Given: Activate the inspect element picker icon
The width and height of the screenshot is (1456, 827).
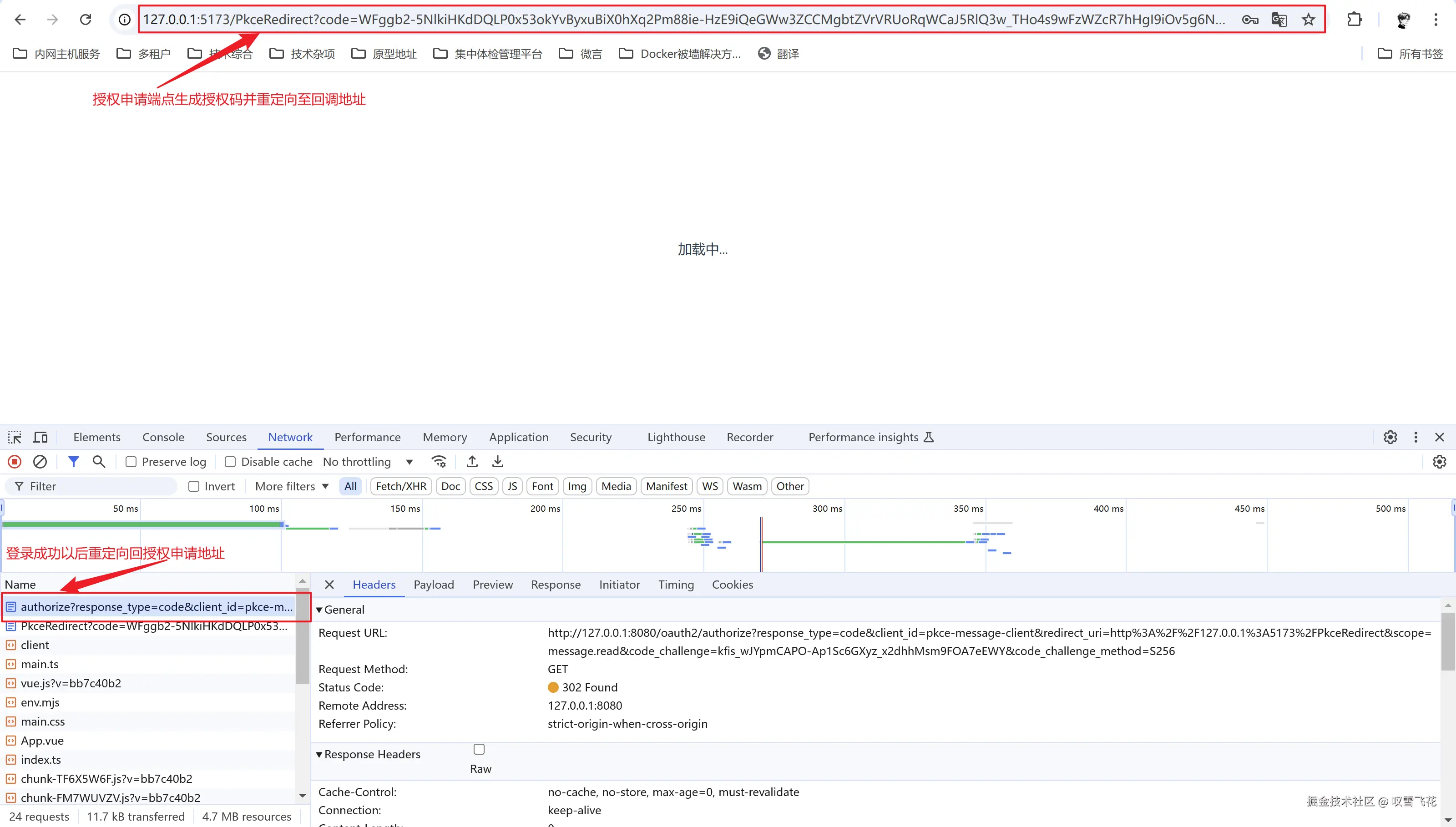Looking at the screenshot, I should [x=15, y=437].
